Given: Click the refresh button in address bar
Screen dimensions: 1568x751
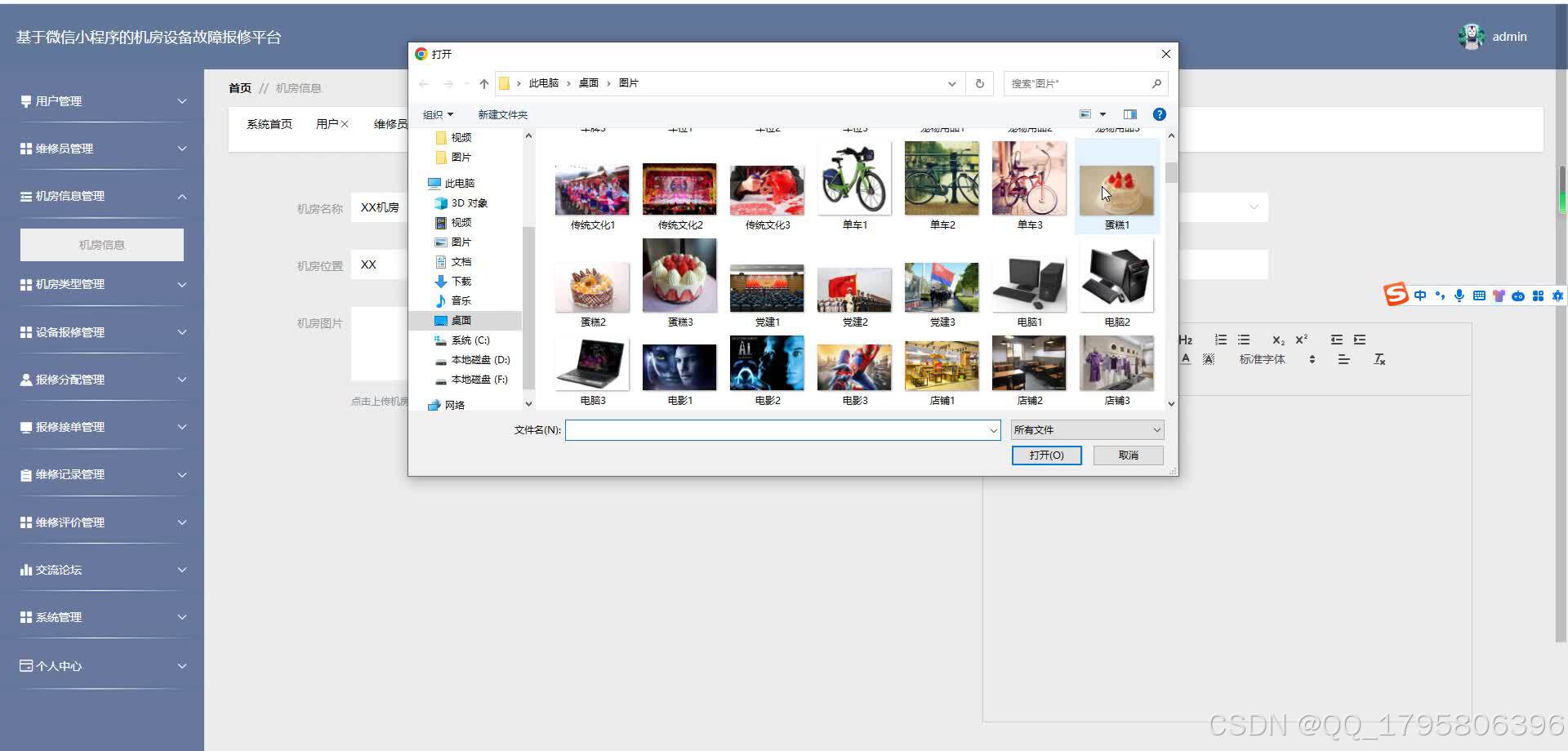Looking at the screenshot, I should point(980,83).
